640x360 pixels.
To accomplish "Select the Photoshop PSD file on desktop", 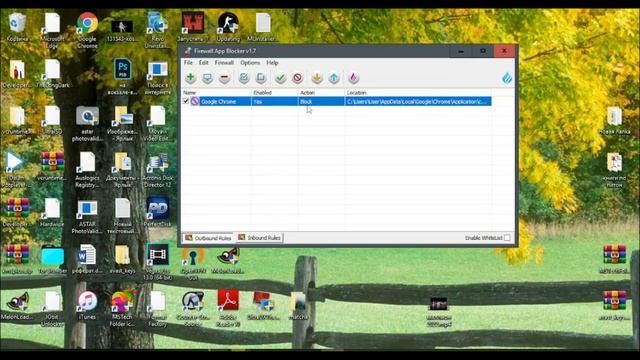I will (x=122, y=77).
